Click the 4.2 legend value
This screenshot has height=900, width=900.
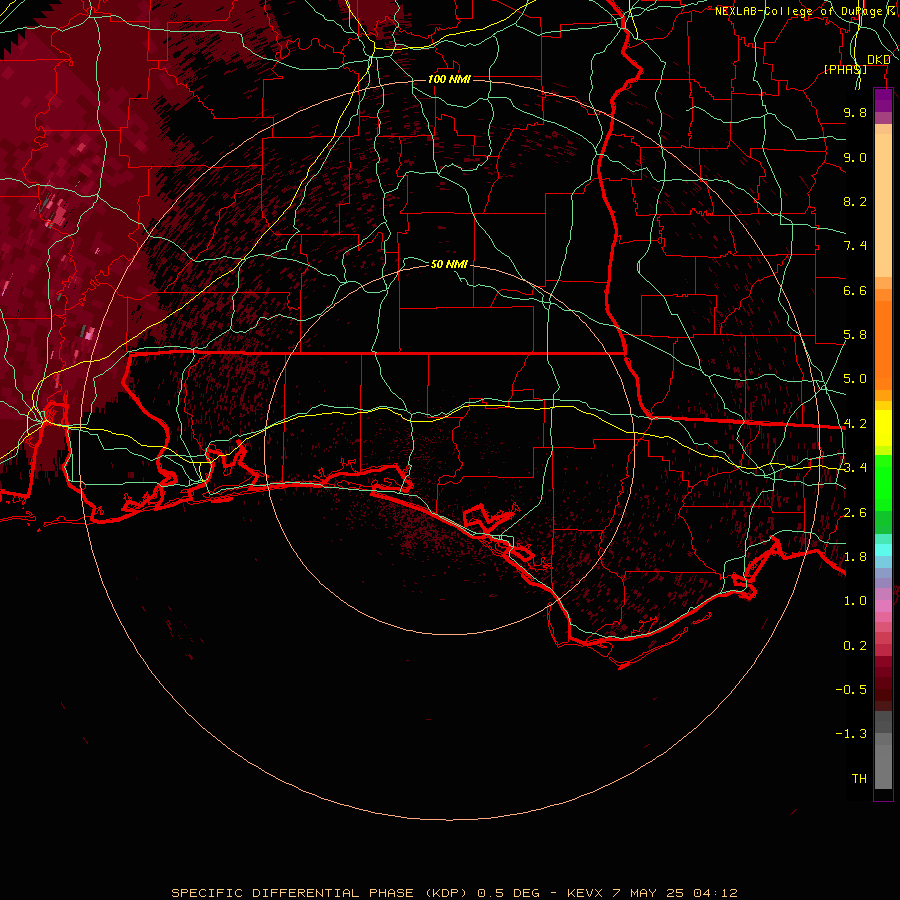coord(855,424)
